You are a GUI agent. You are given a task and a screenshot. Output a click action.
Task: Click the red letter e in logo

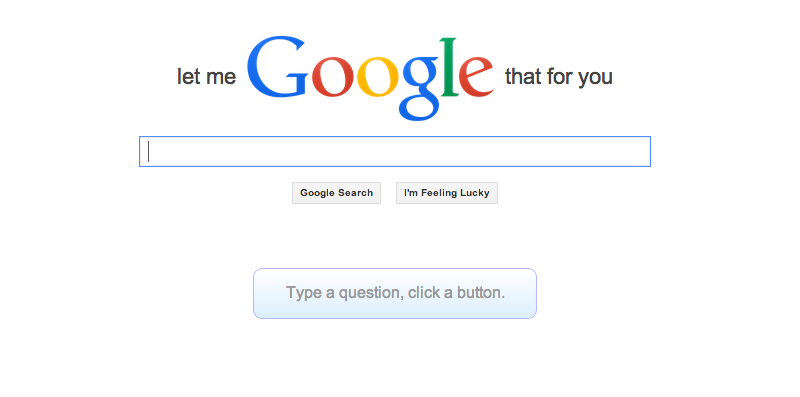(x=476, y=77)
